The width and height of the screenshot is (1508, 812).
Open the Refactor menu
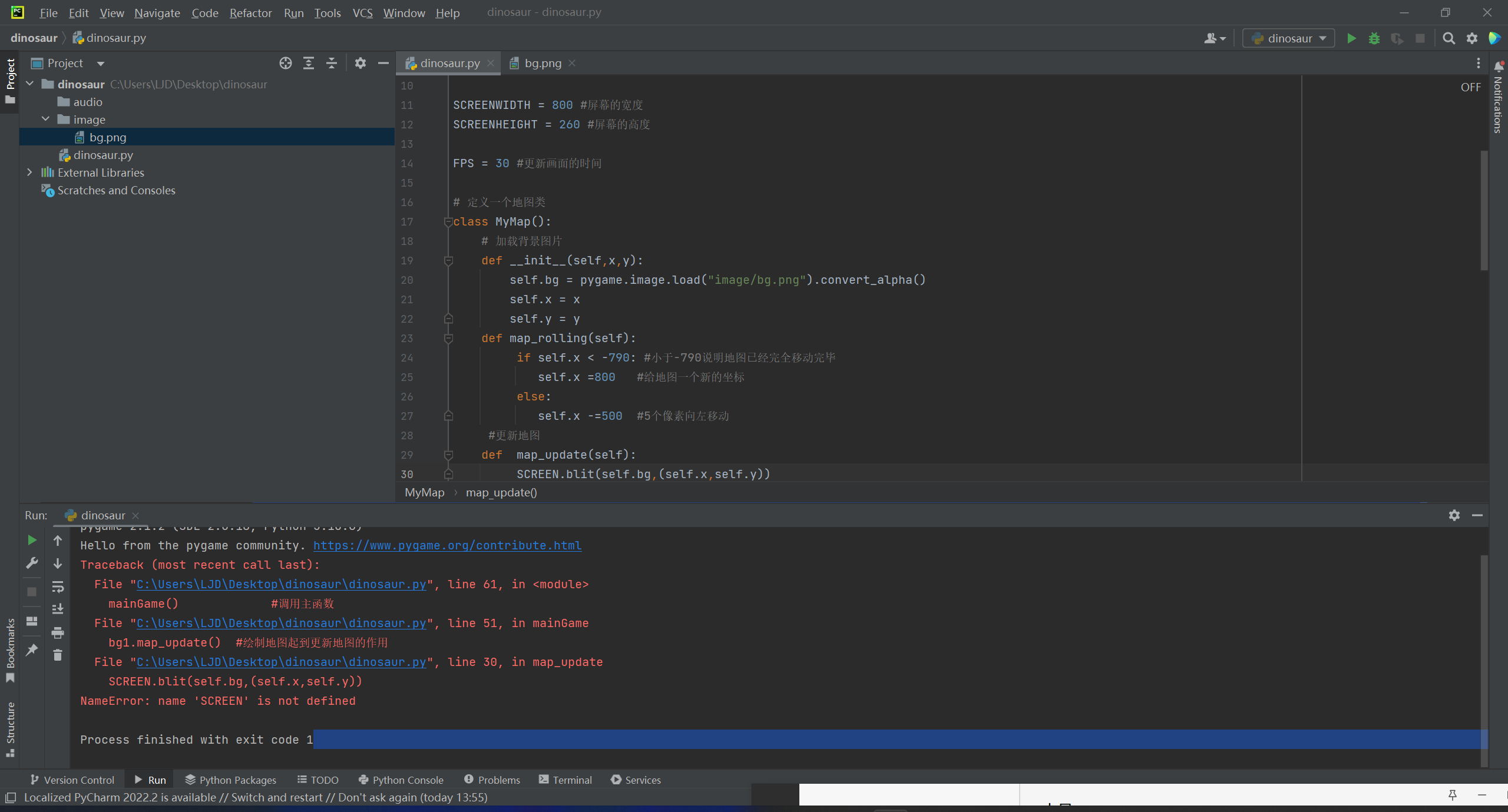pyautogui.click(x=250, y=13)
